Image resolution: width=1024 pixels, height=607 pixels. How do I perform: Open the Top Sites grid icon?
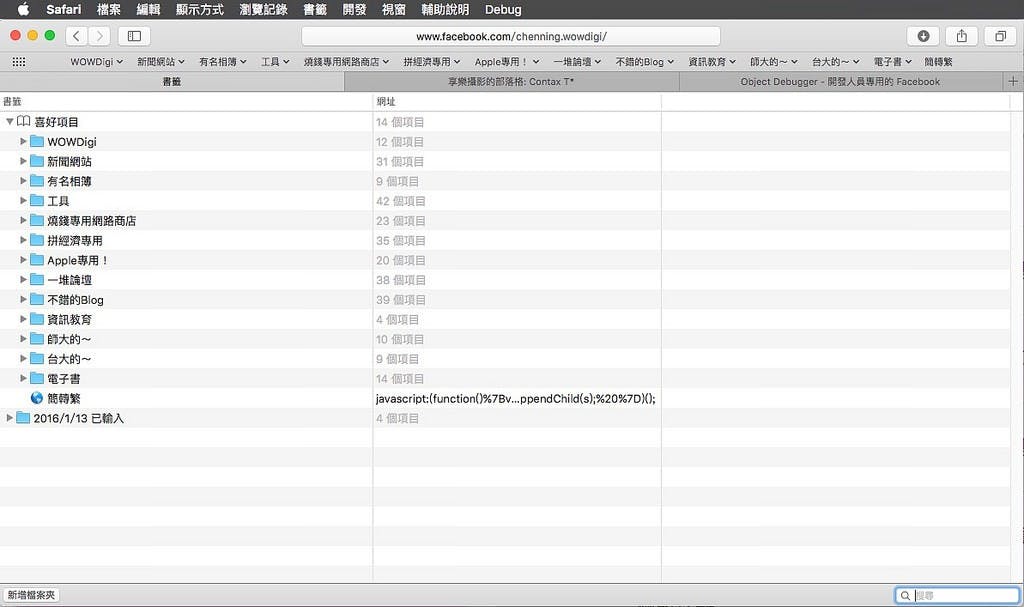[19, 62]
